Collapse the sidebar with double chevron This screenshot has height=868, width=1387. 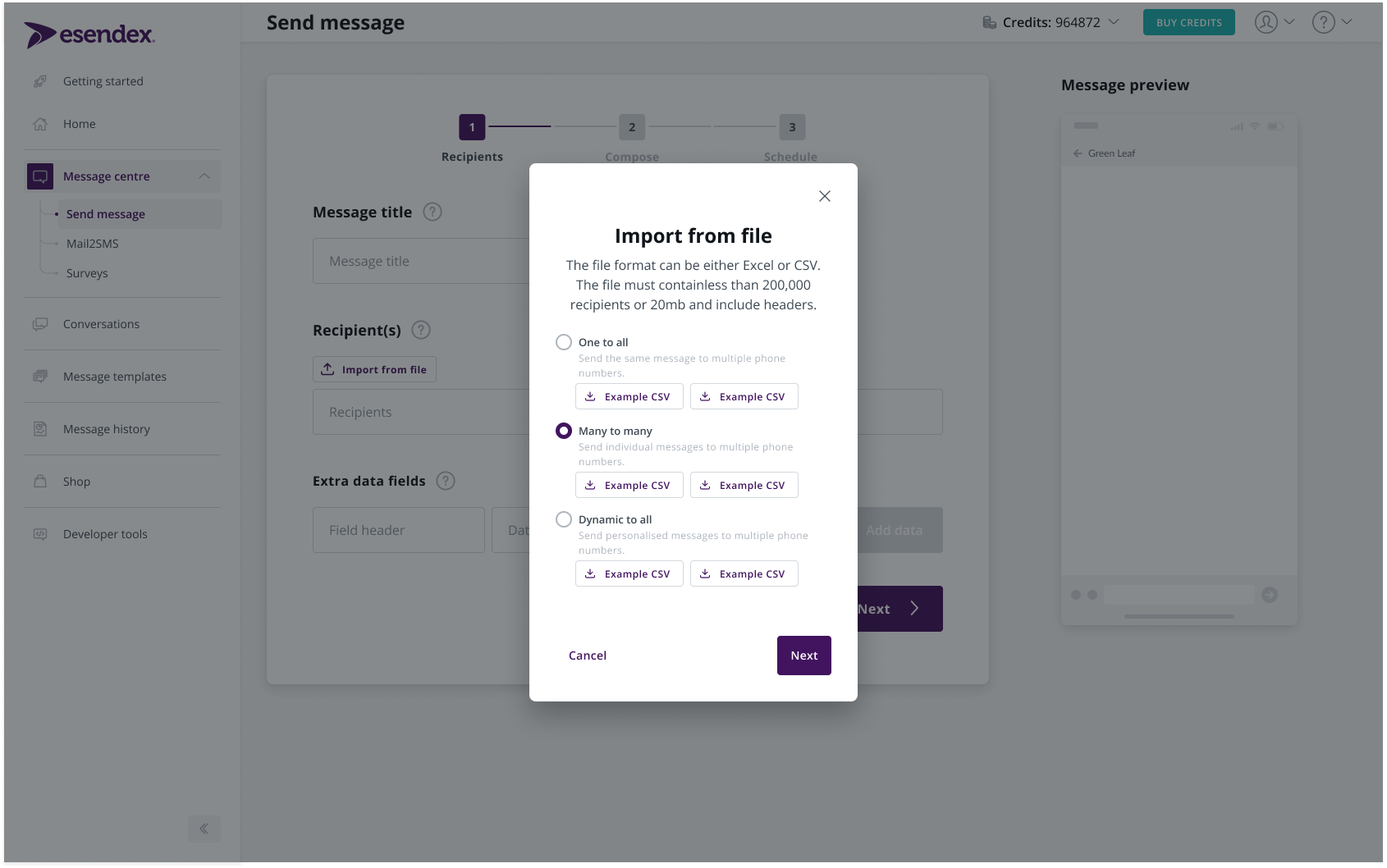tap(204, 829)
